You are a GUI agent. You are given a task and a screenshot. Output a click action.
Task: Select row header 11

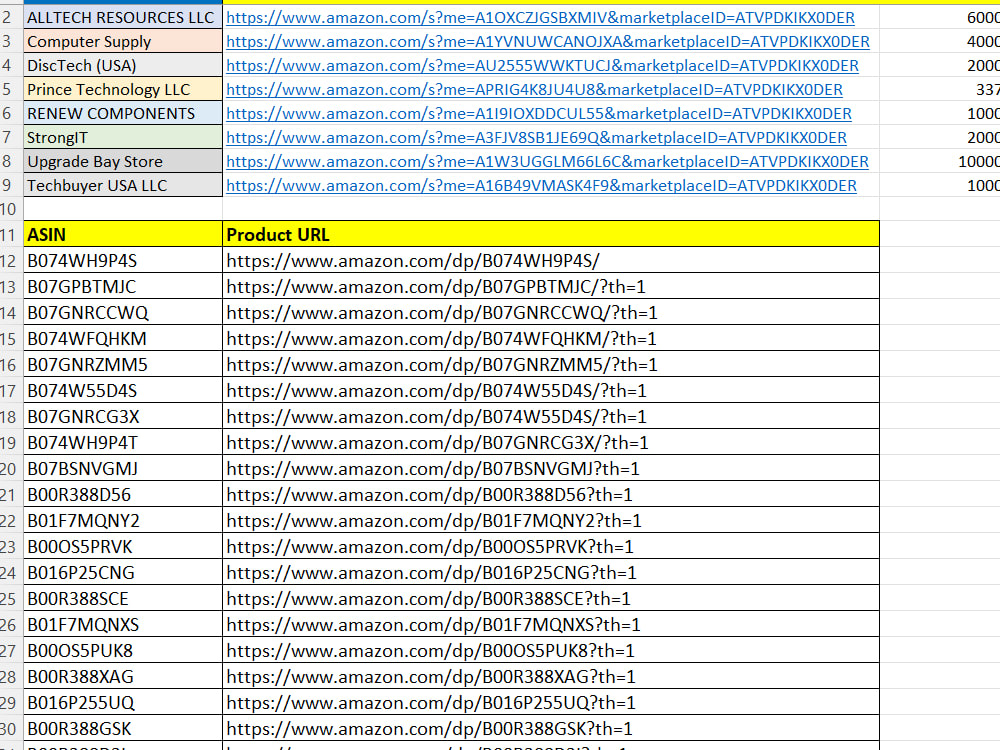click(9, 235)
